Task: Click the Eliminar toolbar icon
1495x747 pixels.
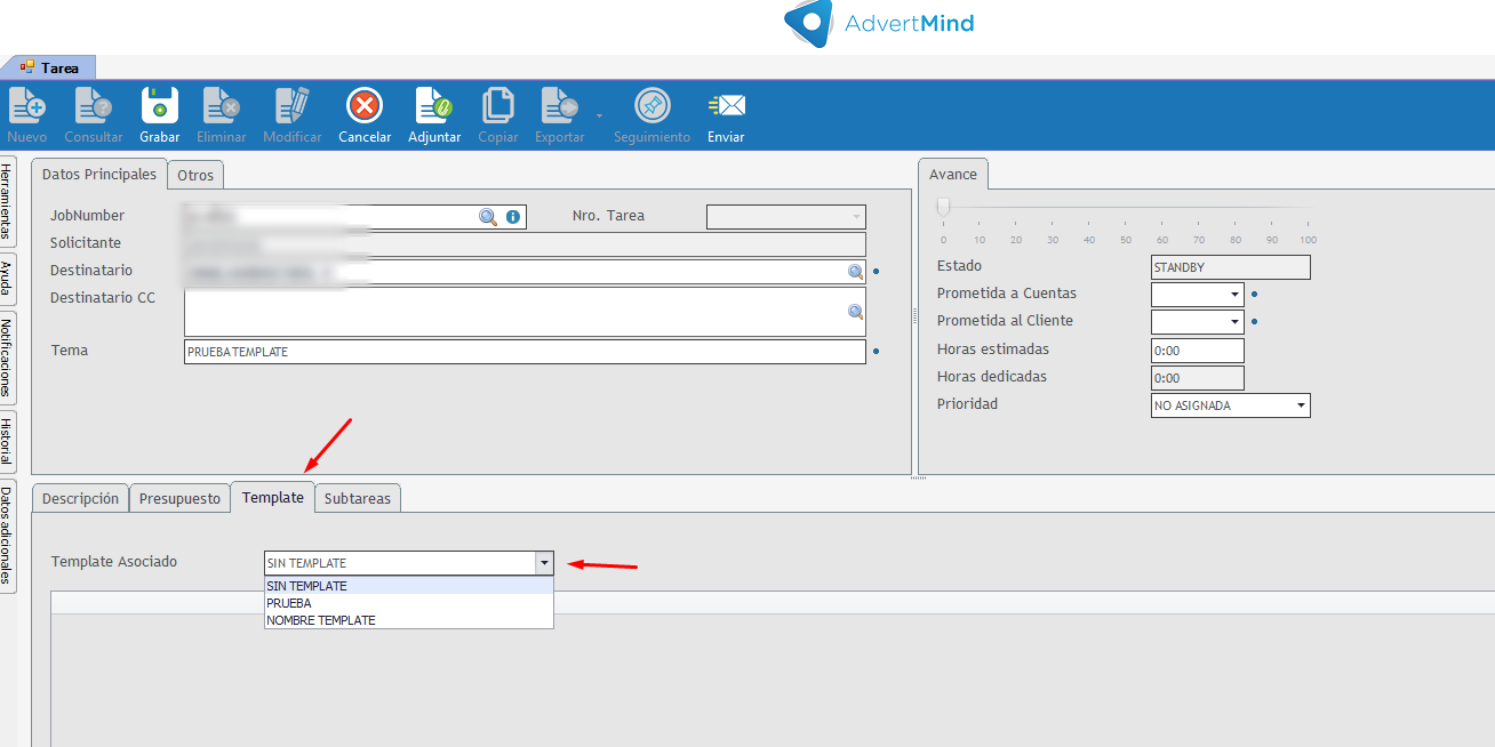Action: [221, 105]
